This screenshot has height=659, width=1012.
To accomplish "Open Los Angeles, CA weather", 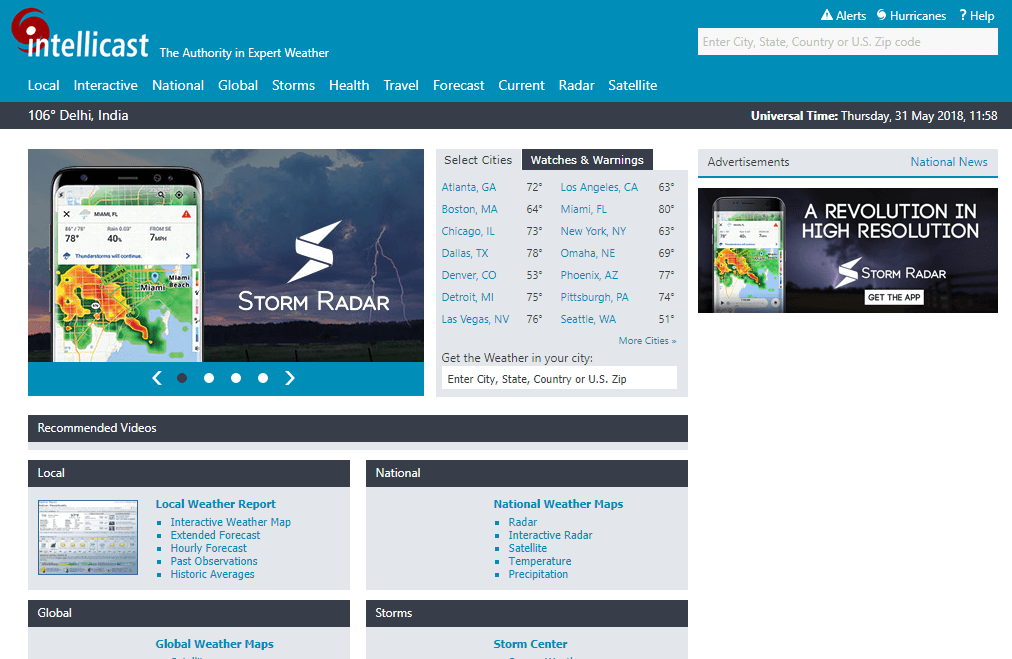I will click(x=599, y=187).
